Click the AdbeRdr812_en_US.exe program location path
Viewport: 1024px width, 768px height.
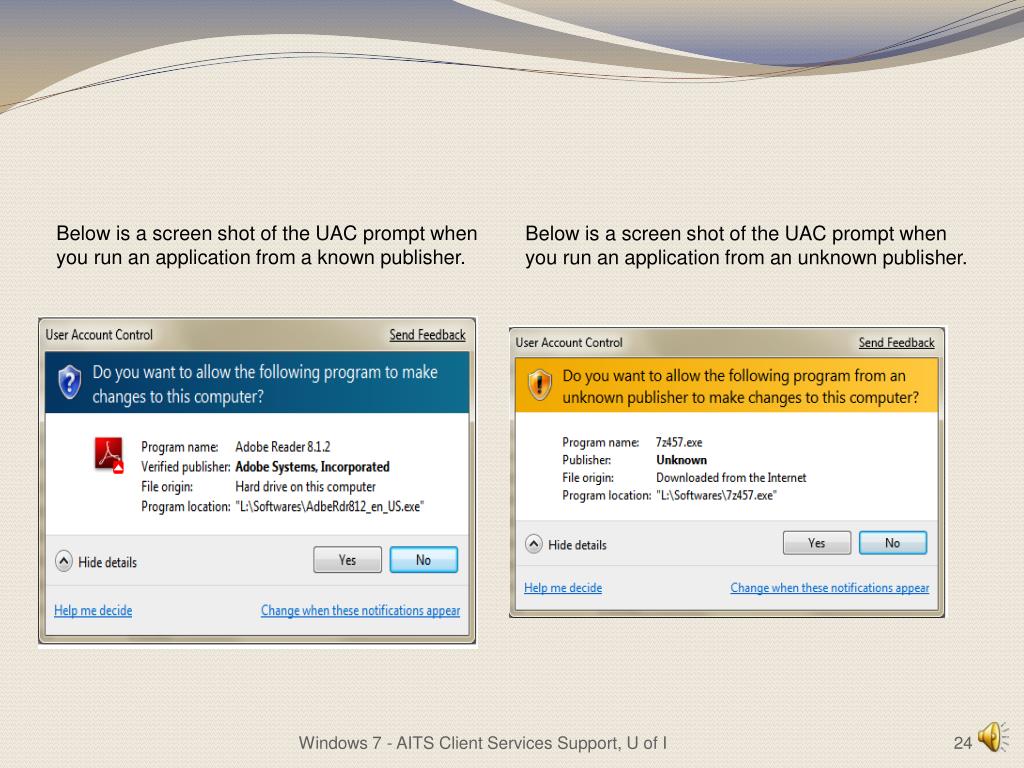[x=329, y=507]
